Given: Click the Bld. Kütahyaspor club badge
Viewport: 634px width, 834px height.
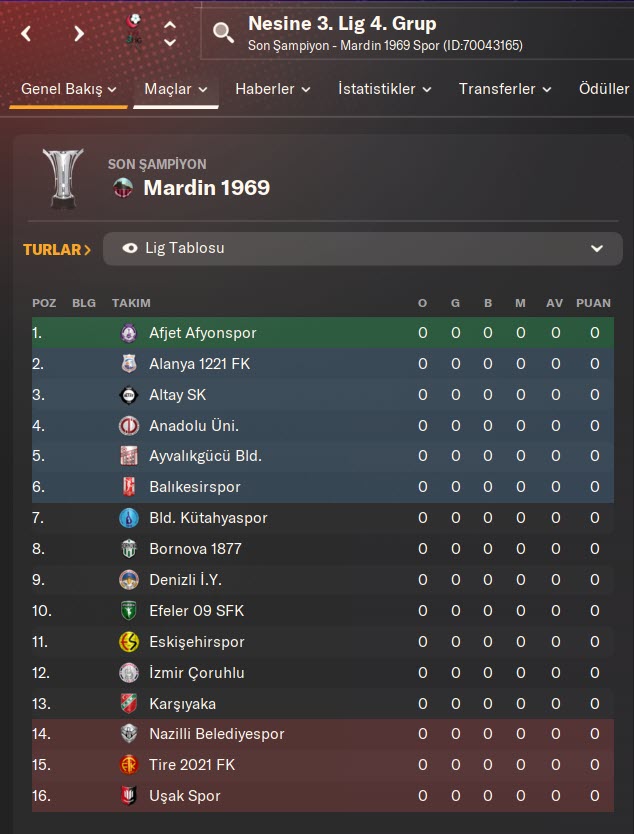Looking at the screenshot, I should (129, 518).
